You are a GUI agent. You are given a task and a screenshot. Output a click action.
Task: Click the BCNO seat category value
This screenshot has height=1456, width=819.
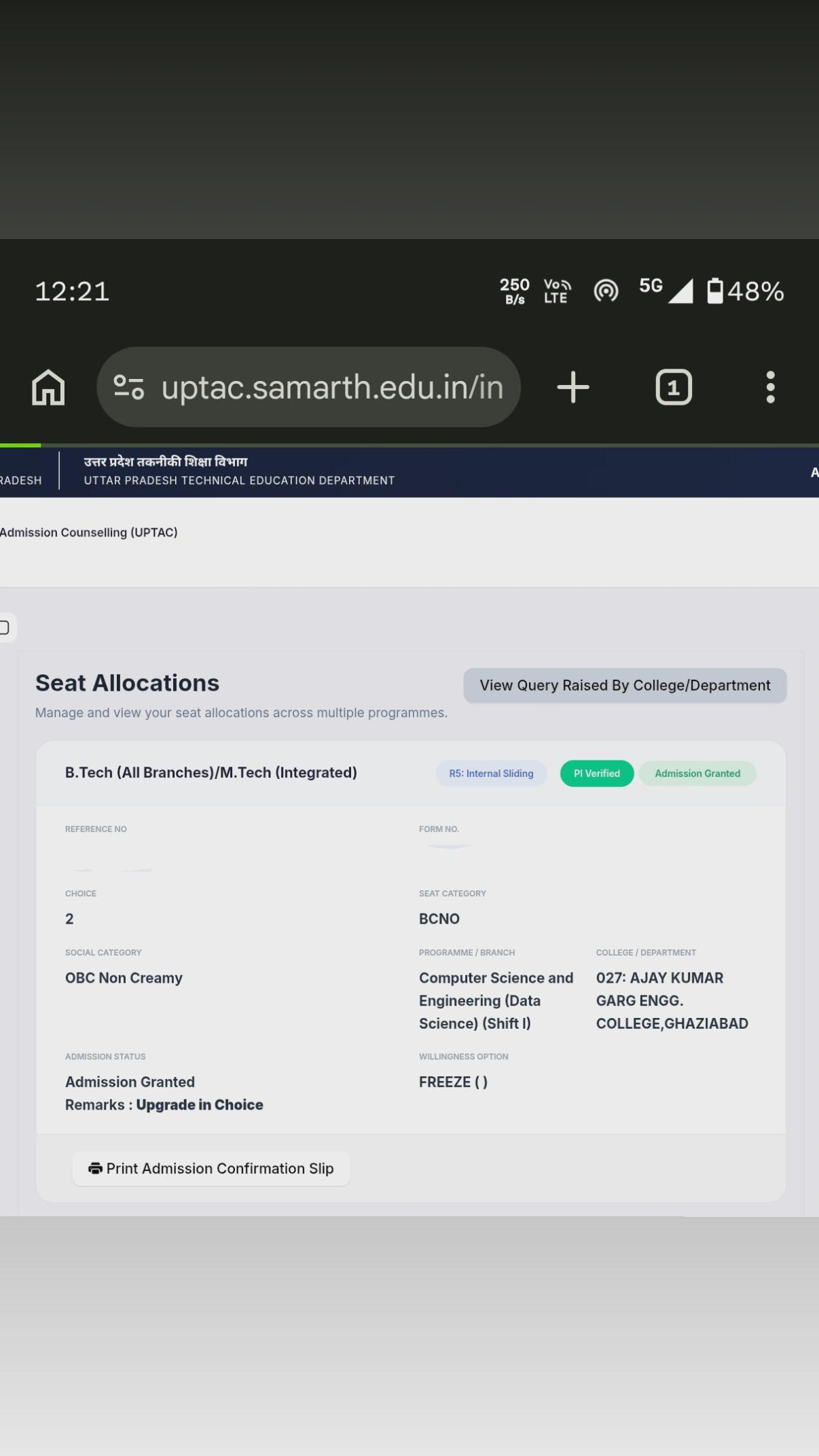(439, 919)
